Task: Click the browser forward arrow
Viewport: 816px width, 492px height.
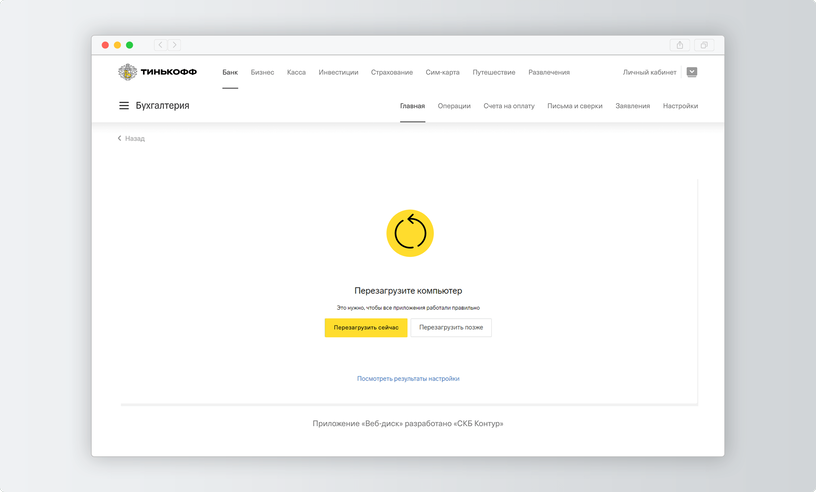Action: 174,45
